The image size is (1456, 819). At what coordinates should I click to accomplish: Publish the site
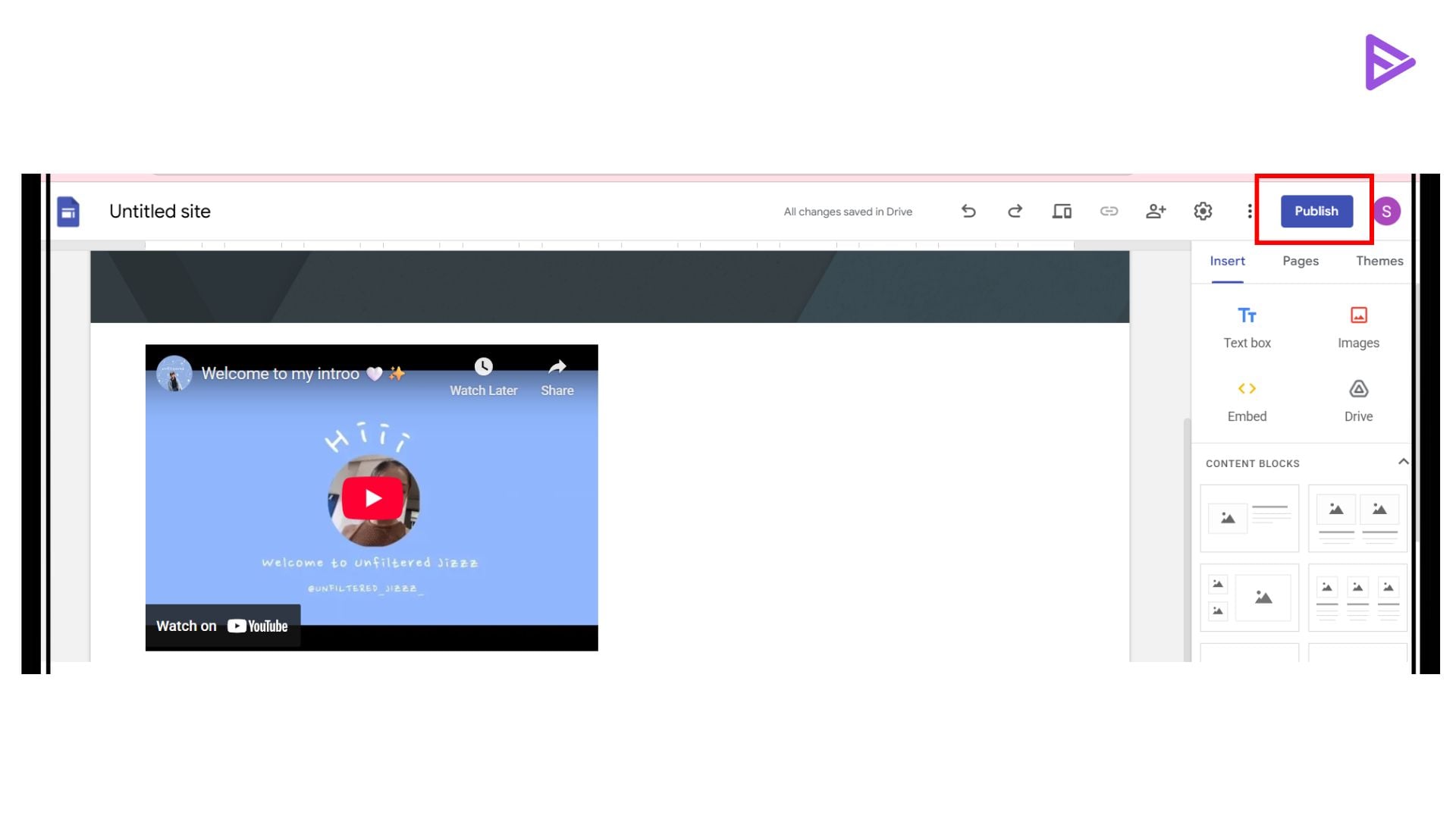tap(1316, 211)
